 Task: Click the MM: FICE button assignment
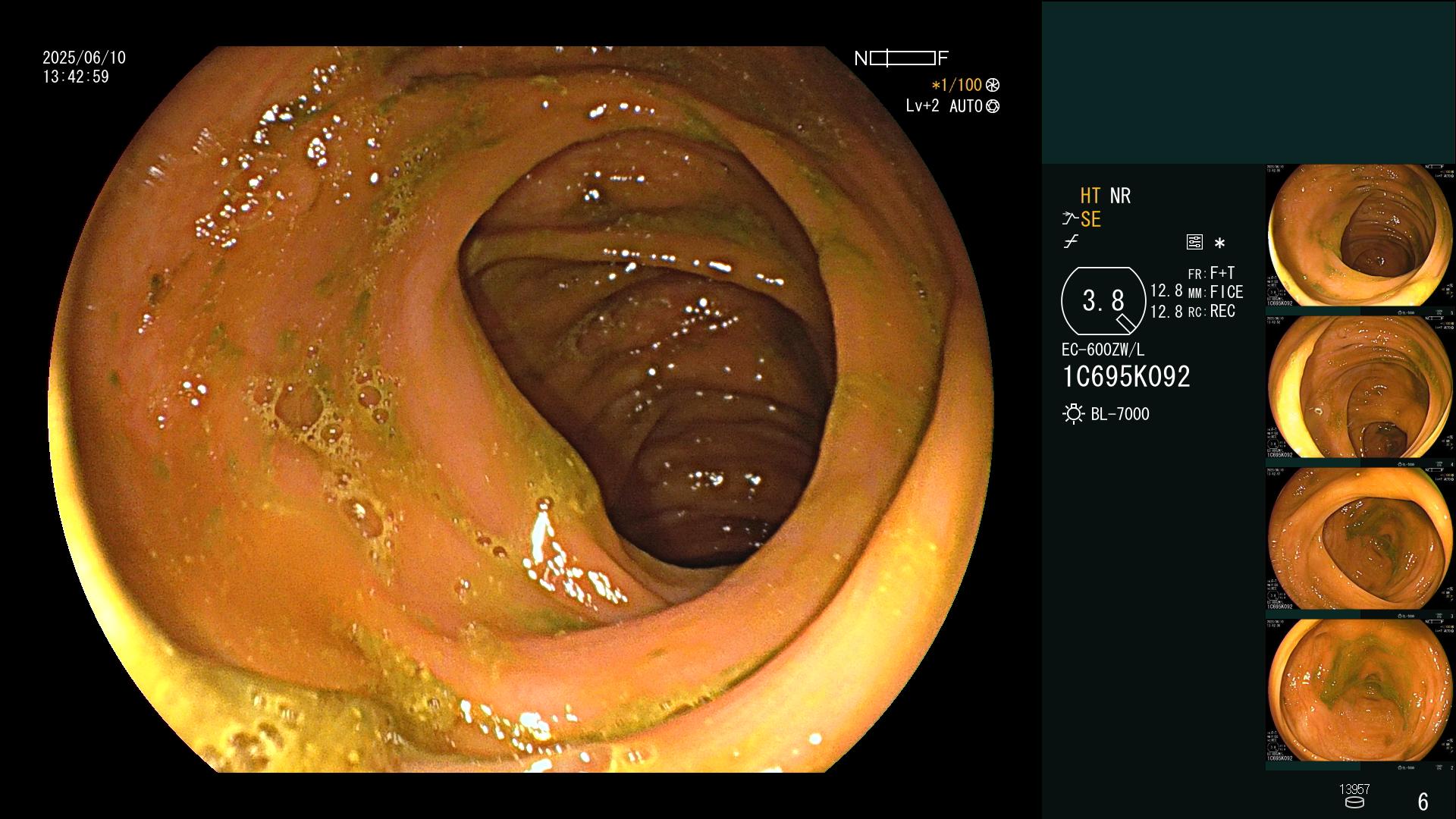(1216, 292)
